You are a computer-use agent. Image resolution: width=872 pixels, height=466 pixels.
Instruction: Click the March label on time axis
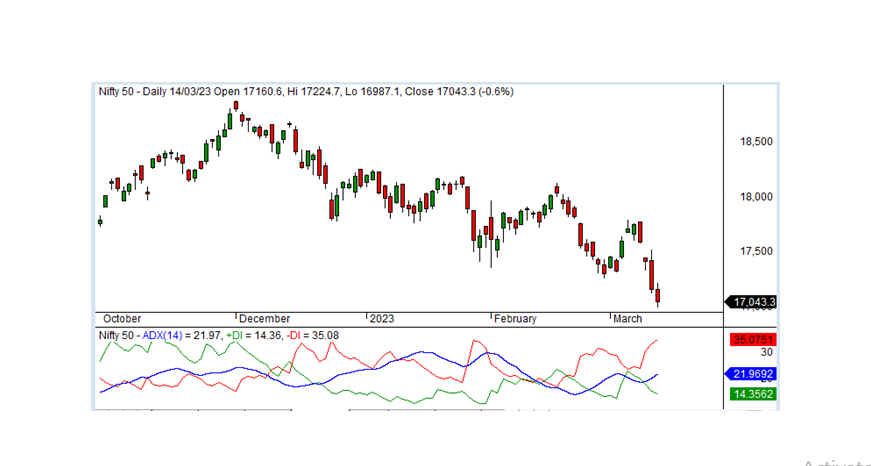pos(627,319)
